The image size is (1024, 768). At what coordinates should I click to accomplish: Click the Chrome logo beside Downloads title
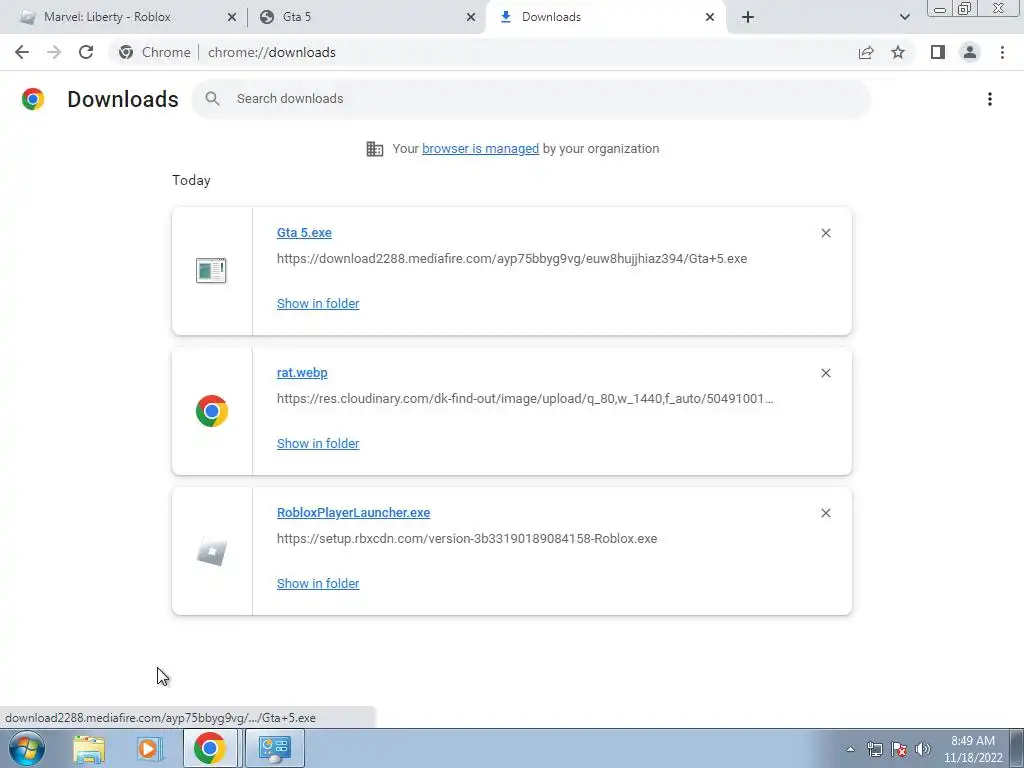(33, 99)
